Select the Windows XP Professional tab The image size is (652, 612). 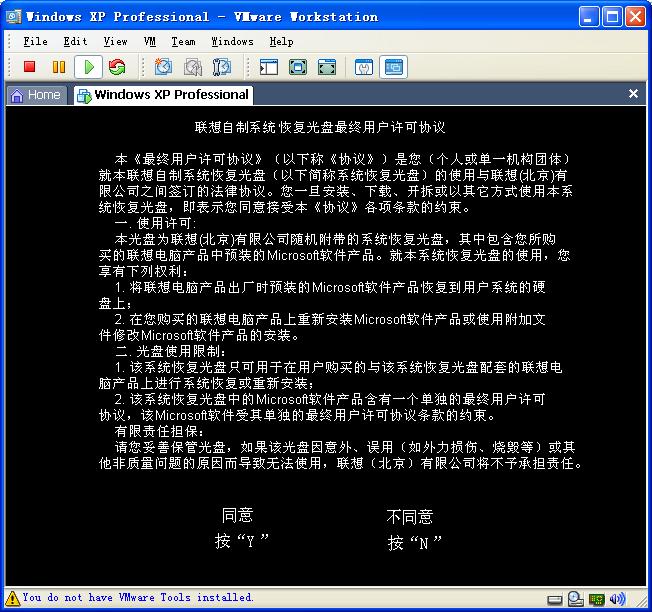(164, 95)
